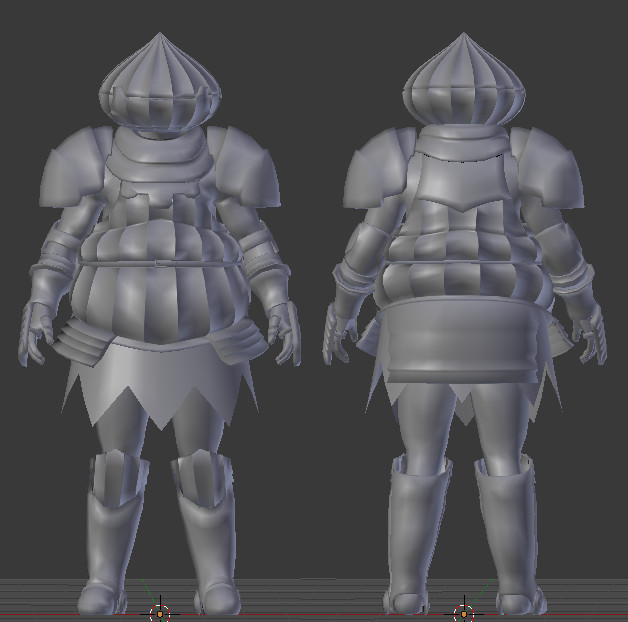Click the origin marker under the rear-facing model

[x=464, y=613]
